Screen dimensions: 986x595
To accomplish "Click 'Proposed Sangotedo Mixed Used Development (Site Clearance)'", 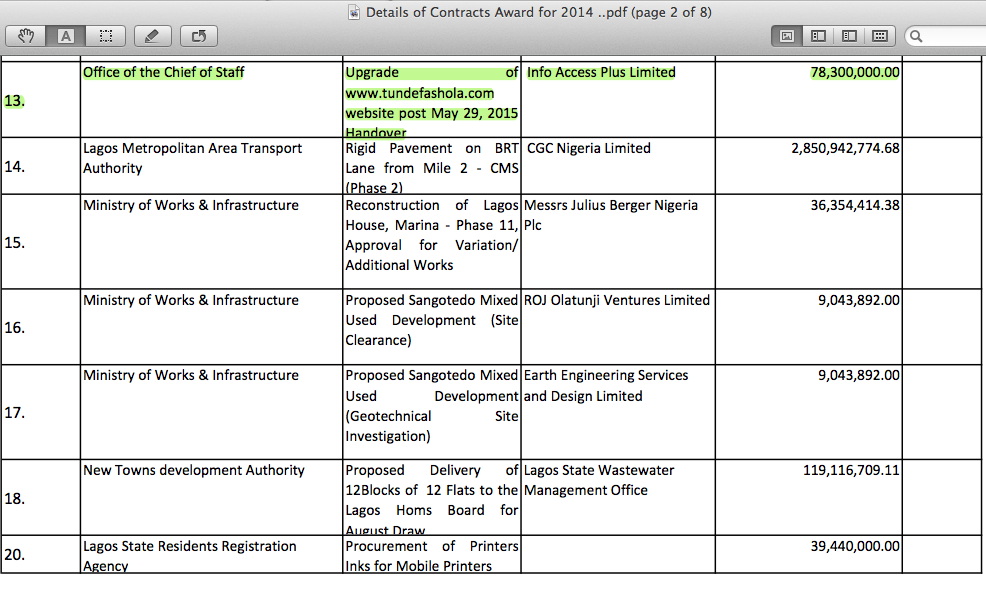I will point(431,320).
